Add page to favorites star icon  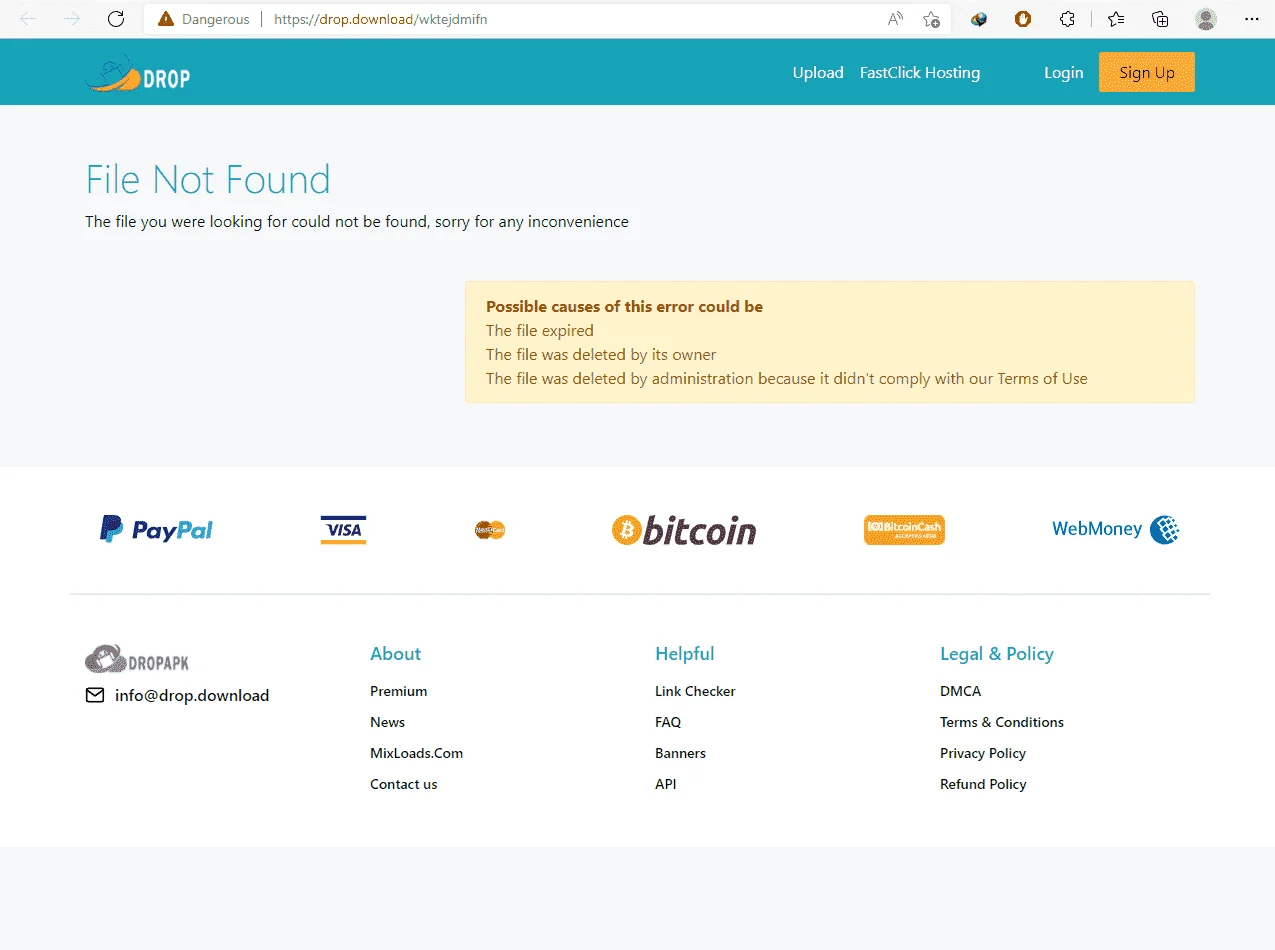click(x=931, y=19)
